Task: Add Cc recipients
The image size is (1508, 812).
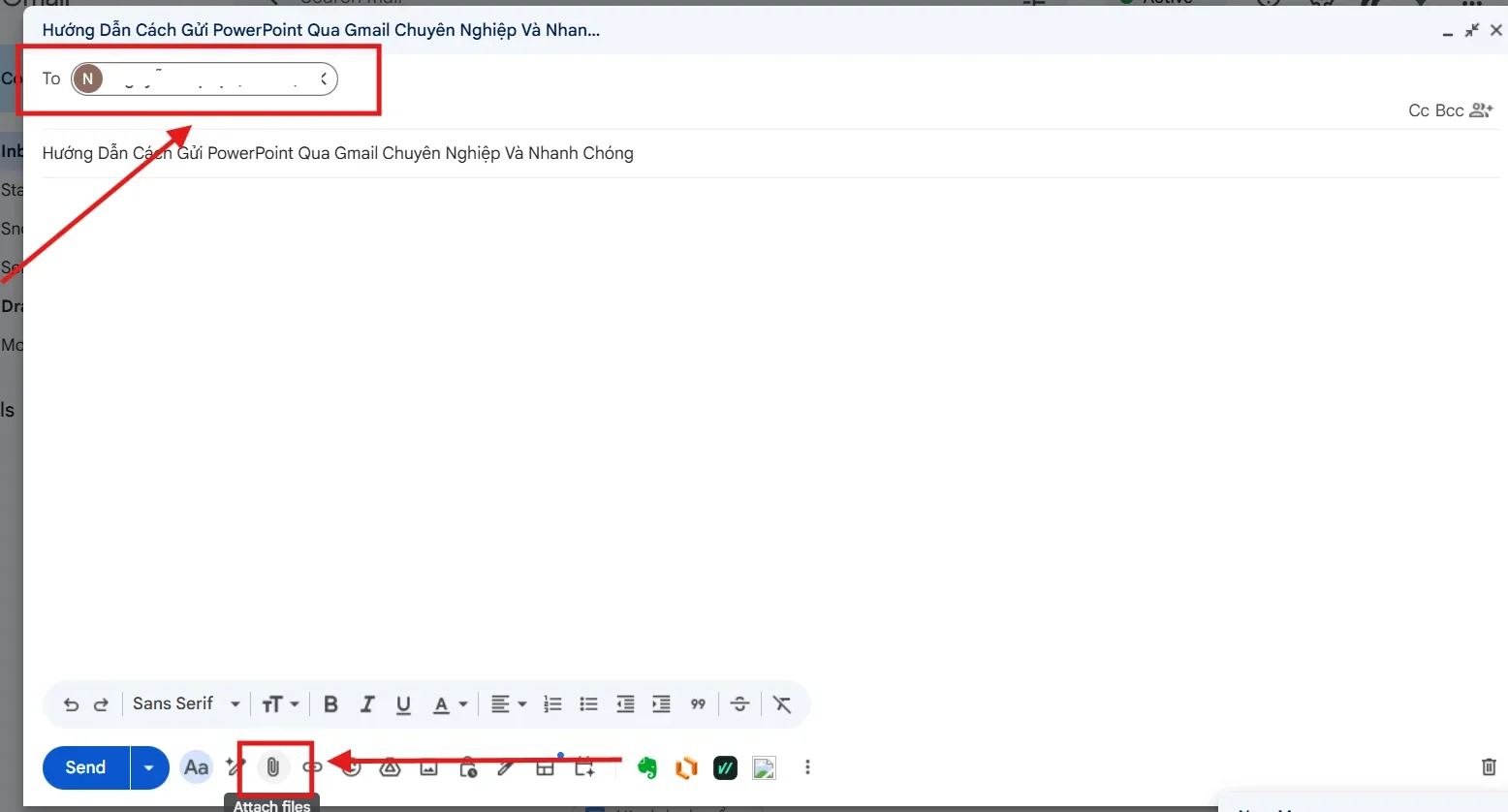Action: 1419,110
